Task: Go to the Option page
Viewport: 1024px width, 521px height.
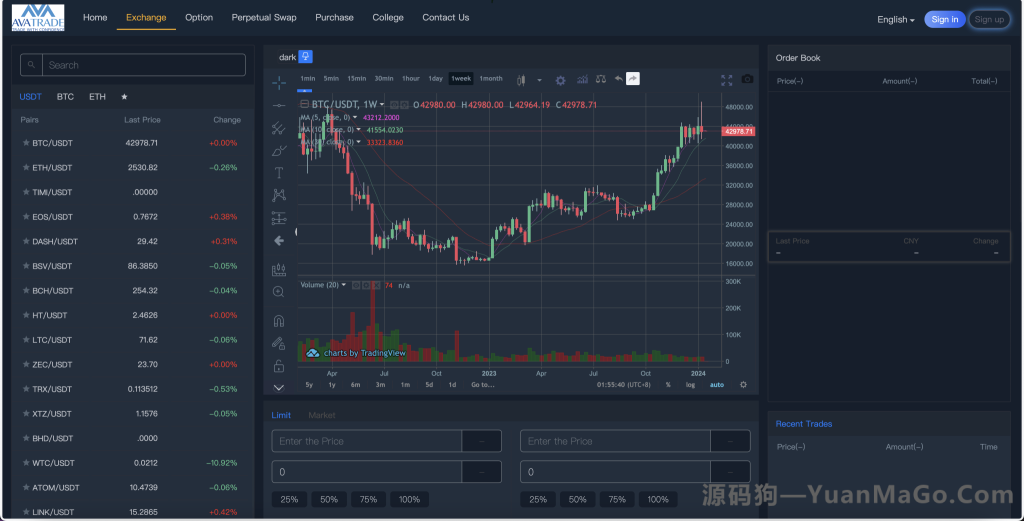Action: coord(199,18)
